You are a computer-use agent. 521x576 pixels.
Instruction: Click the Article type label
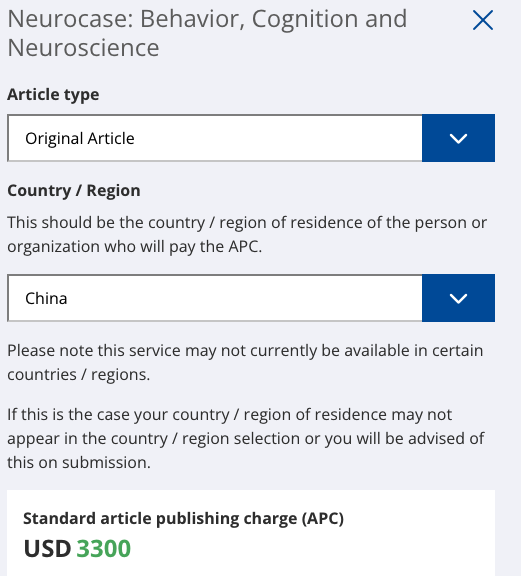tap(53, 95)
